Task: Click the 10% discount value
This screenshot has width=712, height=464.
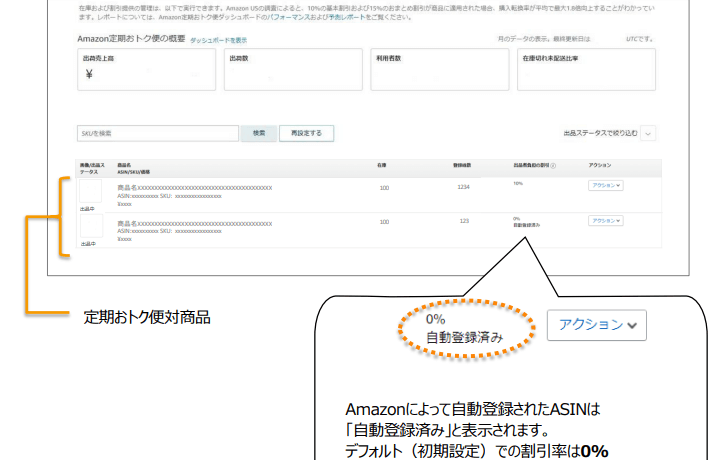Action: click(x=518, y=183)
